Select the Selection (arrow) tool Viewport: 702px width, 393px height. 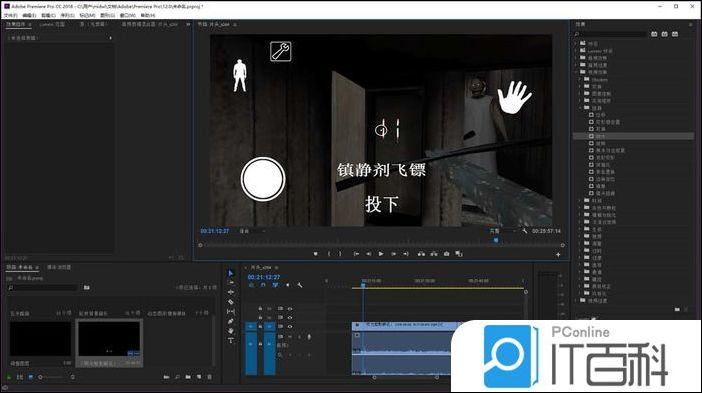tap(231, 273)
